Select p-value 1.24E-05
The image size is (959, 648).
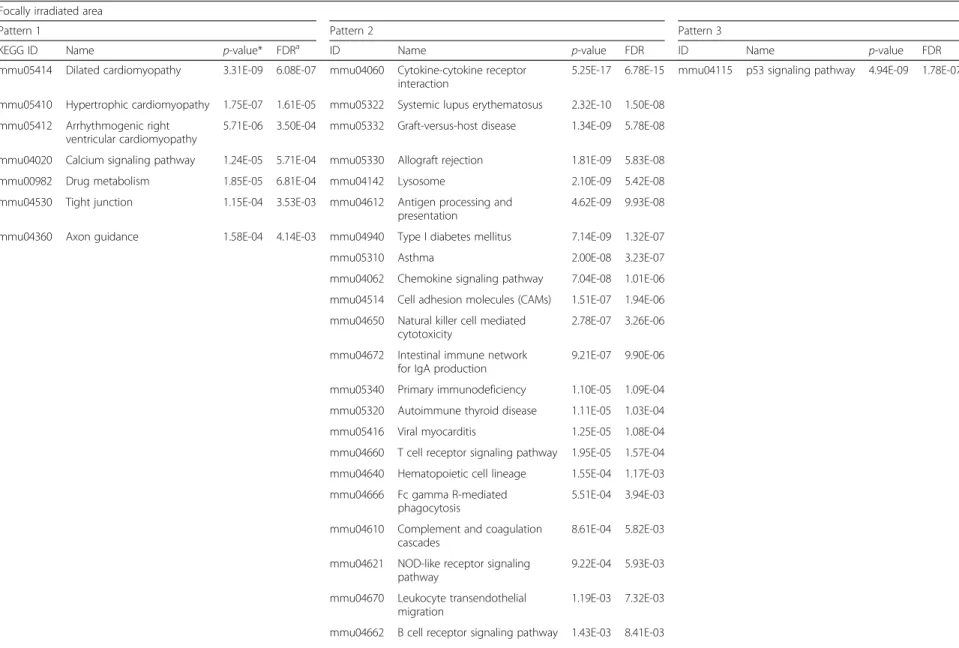point(243,160)
